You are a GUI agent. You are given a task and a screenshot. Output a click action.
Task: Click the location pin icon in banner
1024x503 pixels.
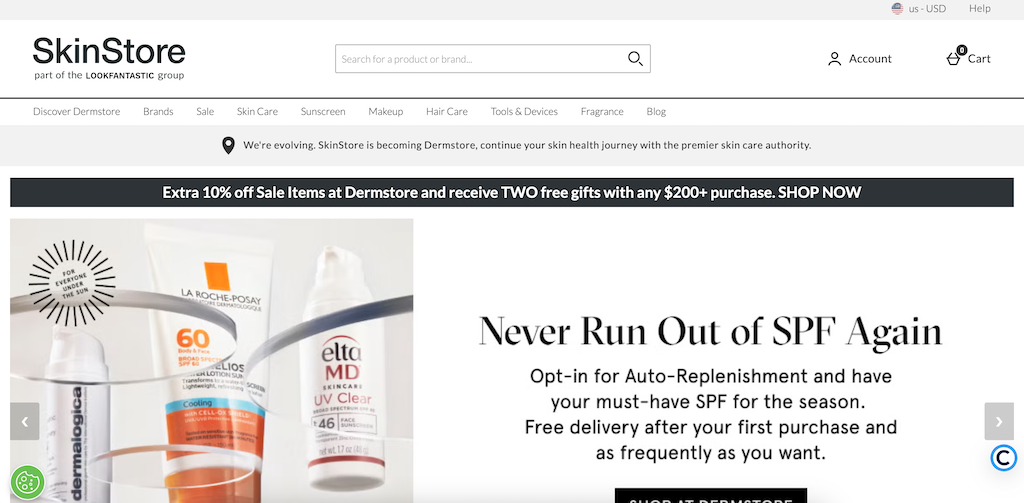click(228, 145)
